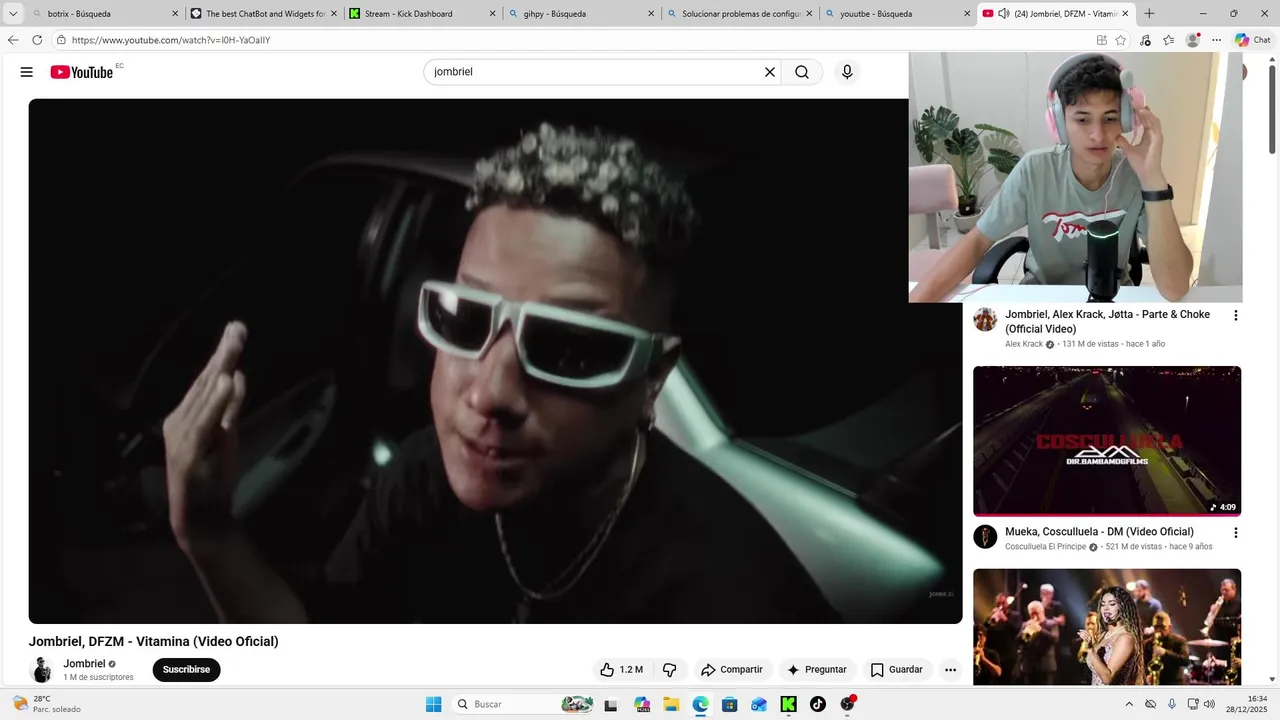
Task: Click the Cosculluela El Principe channel avatar
Action: click(x=985, y=537)
